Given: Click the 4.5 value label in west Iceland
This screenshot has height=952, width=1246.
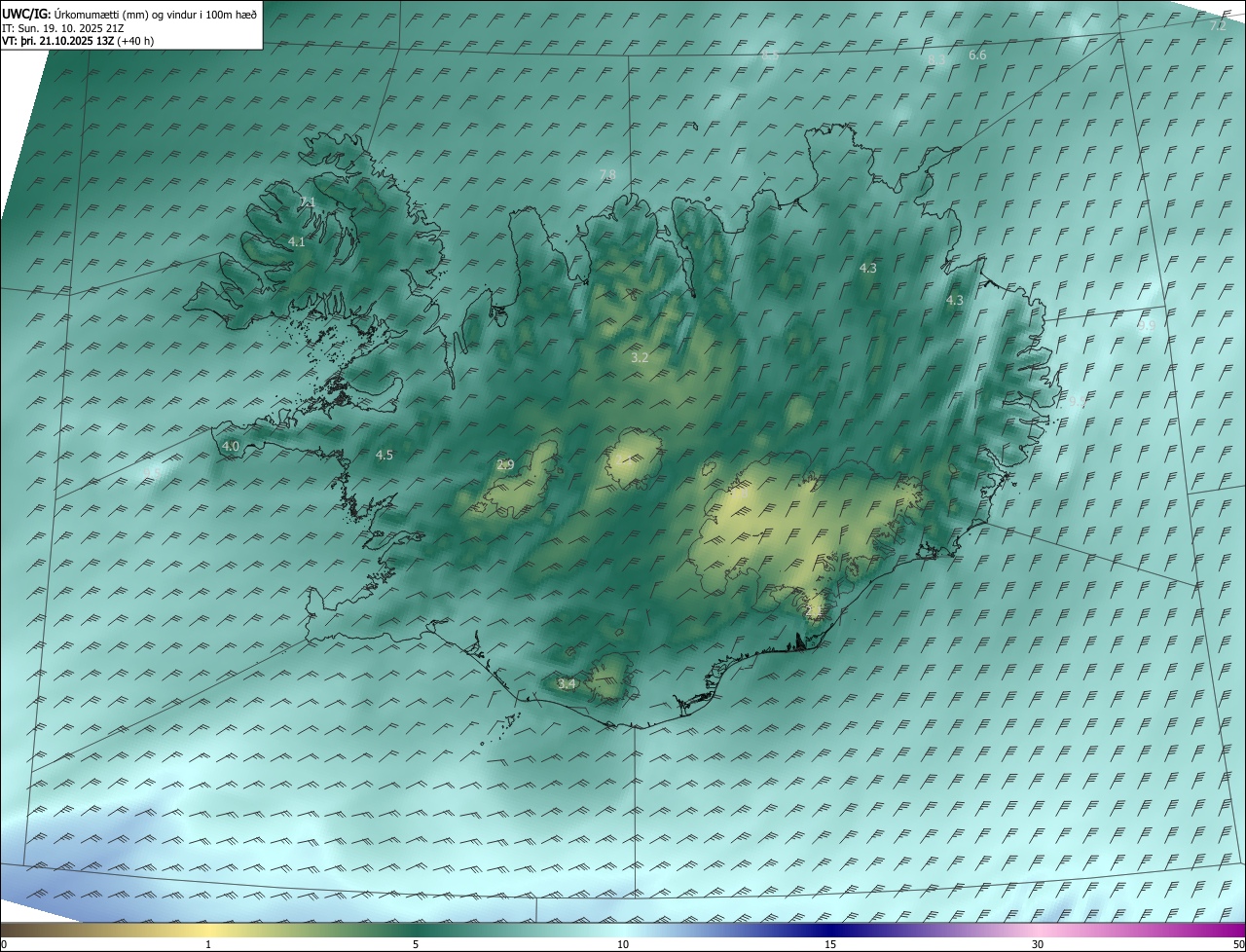Looking at the screenshot, I should (x=385, y=455).
